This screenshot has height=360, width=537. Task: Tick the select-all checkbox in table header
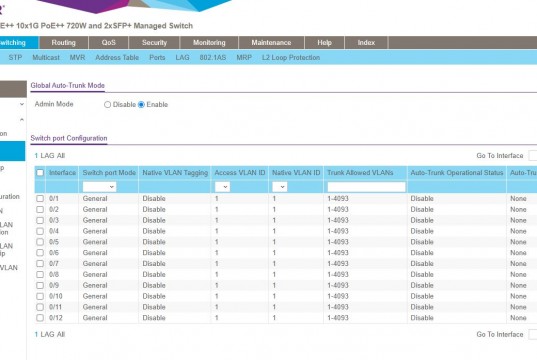point(40,173)
